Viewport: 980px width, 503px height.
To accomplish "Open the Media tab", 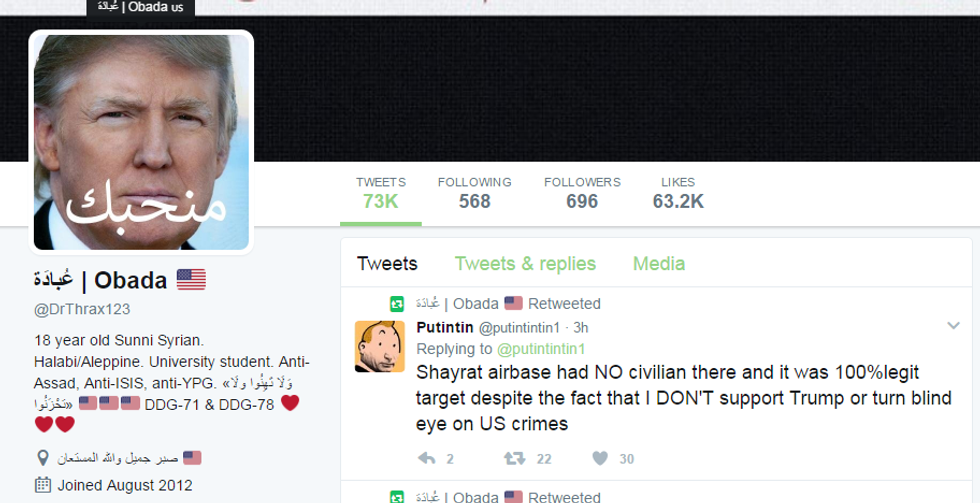I will [x=659, y=264].
